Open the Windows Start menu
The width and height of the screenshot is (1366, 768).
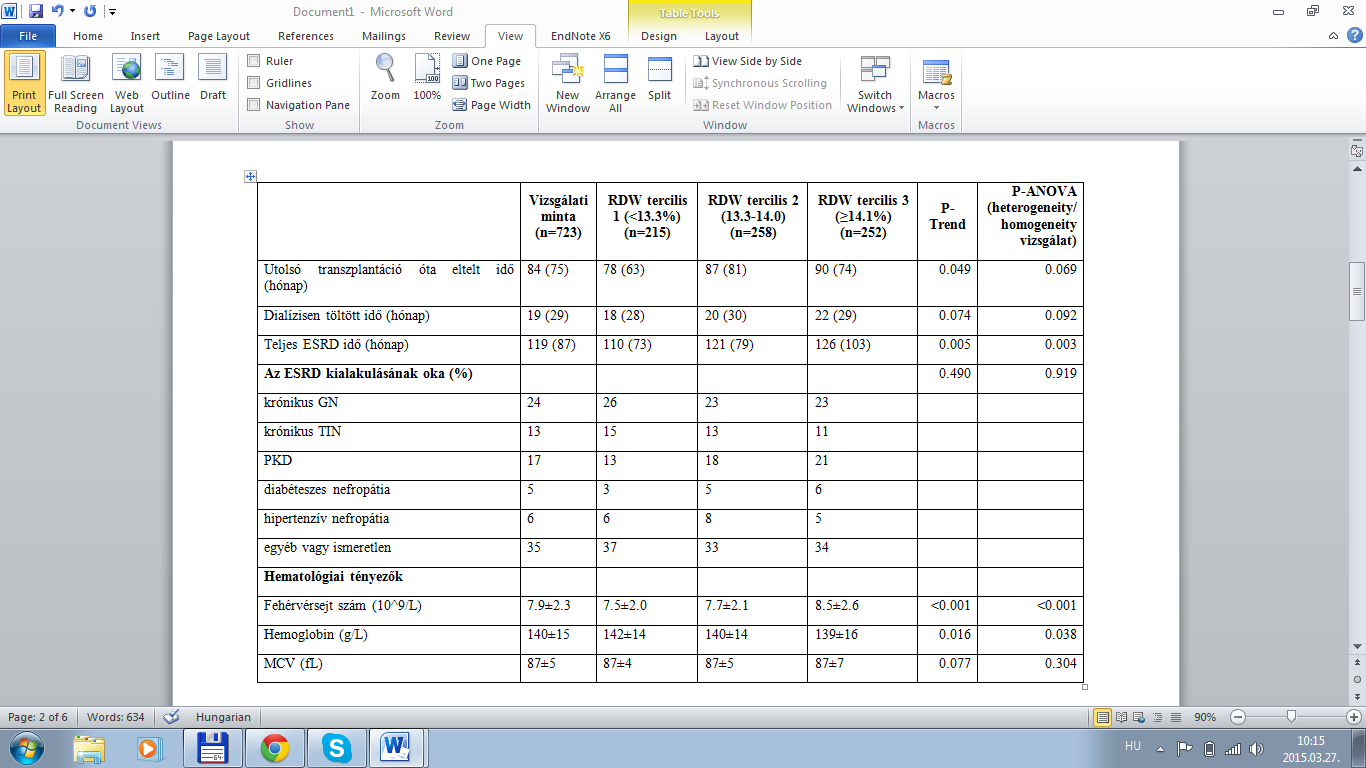(x=27, y=747)
